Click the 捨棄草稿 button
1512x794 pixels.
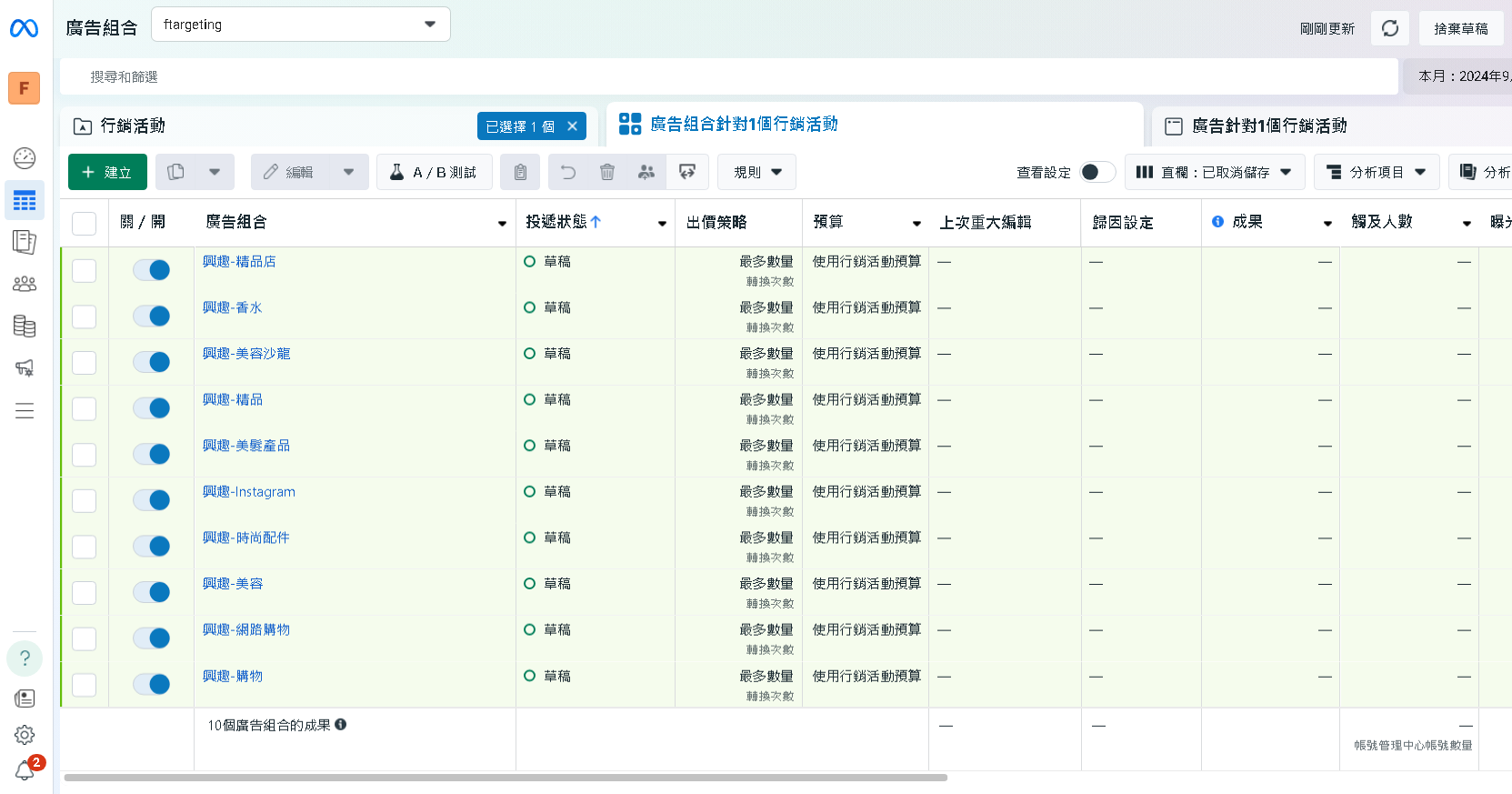tap(1460, 28)
